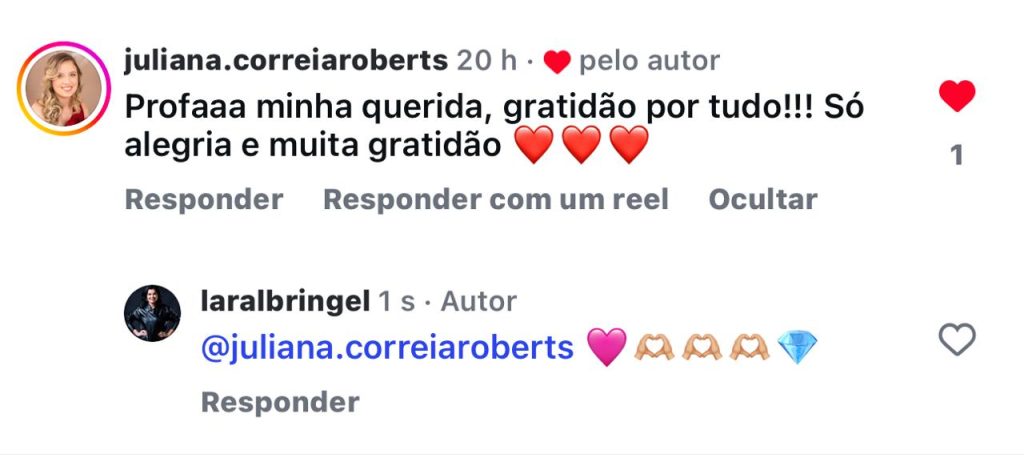View likes via the '1' count

957,155
